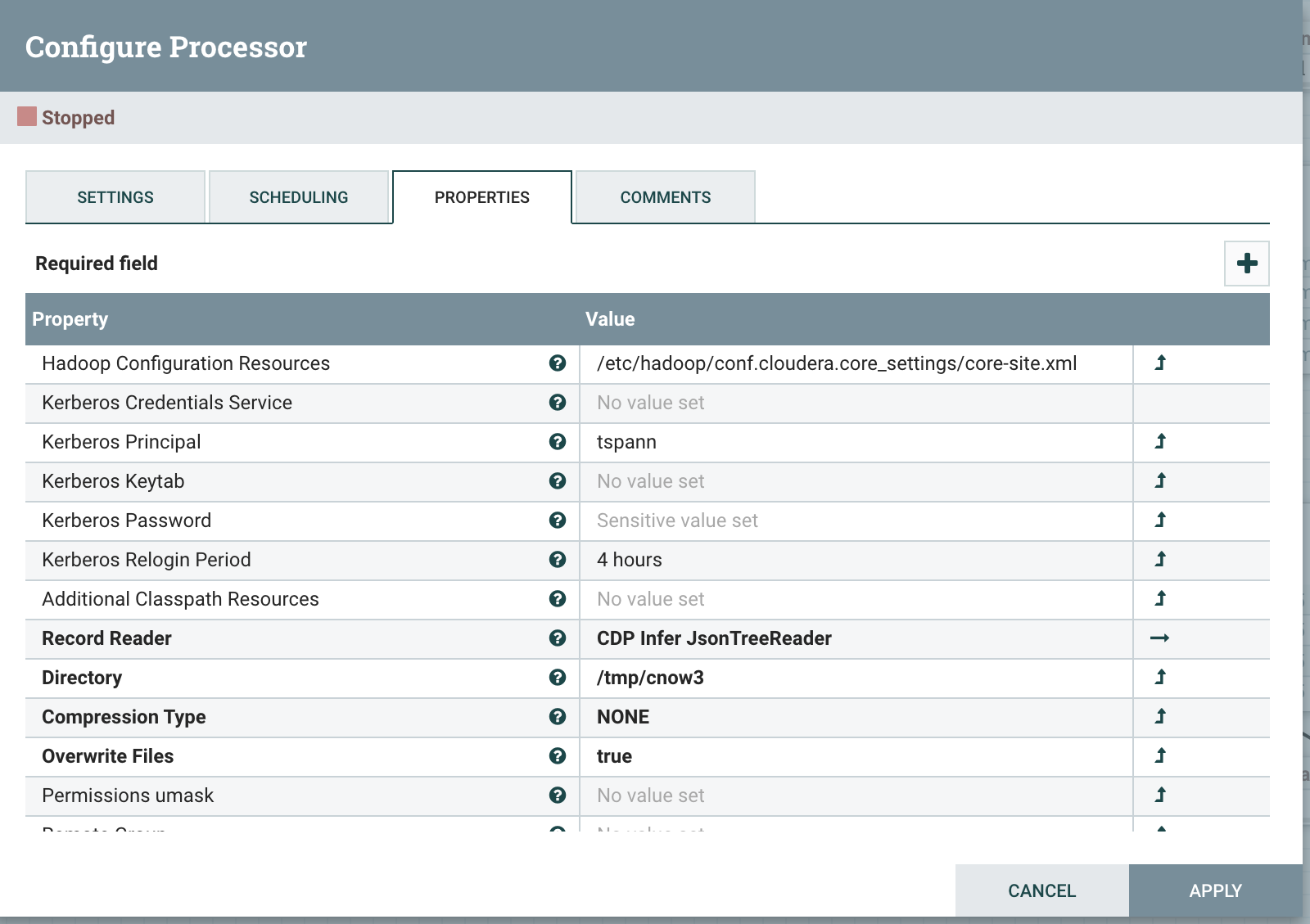Screen dimensions: 1310x924
Task: Edit the tspann principal value
Action: 856,442
